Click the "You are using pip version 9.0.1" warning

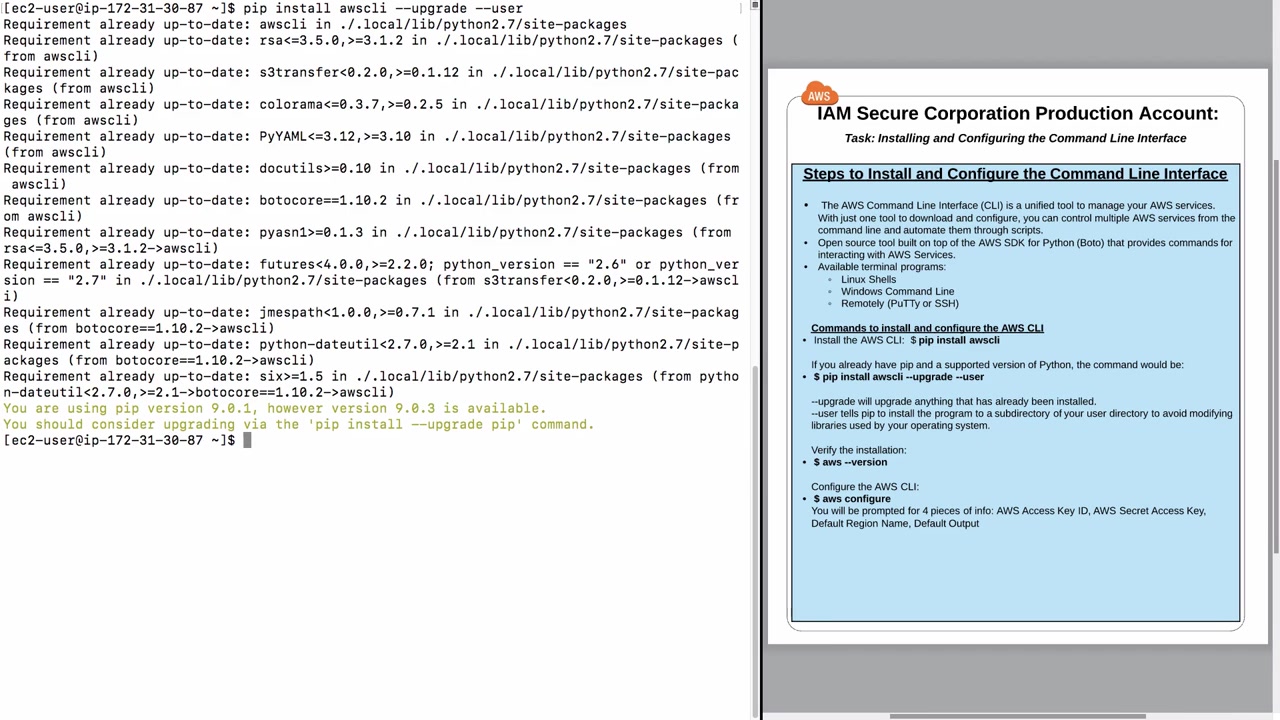[274, 408]
